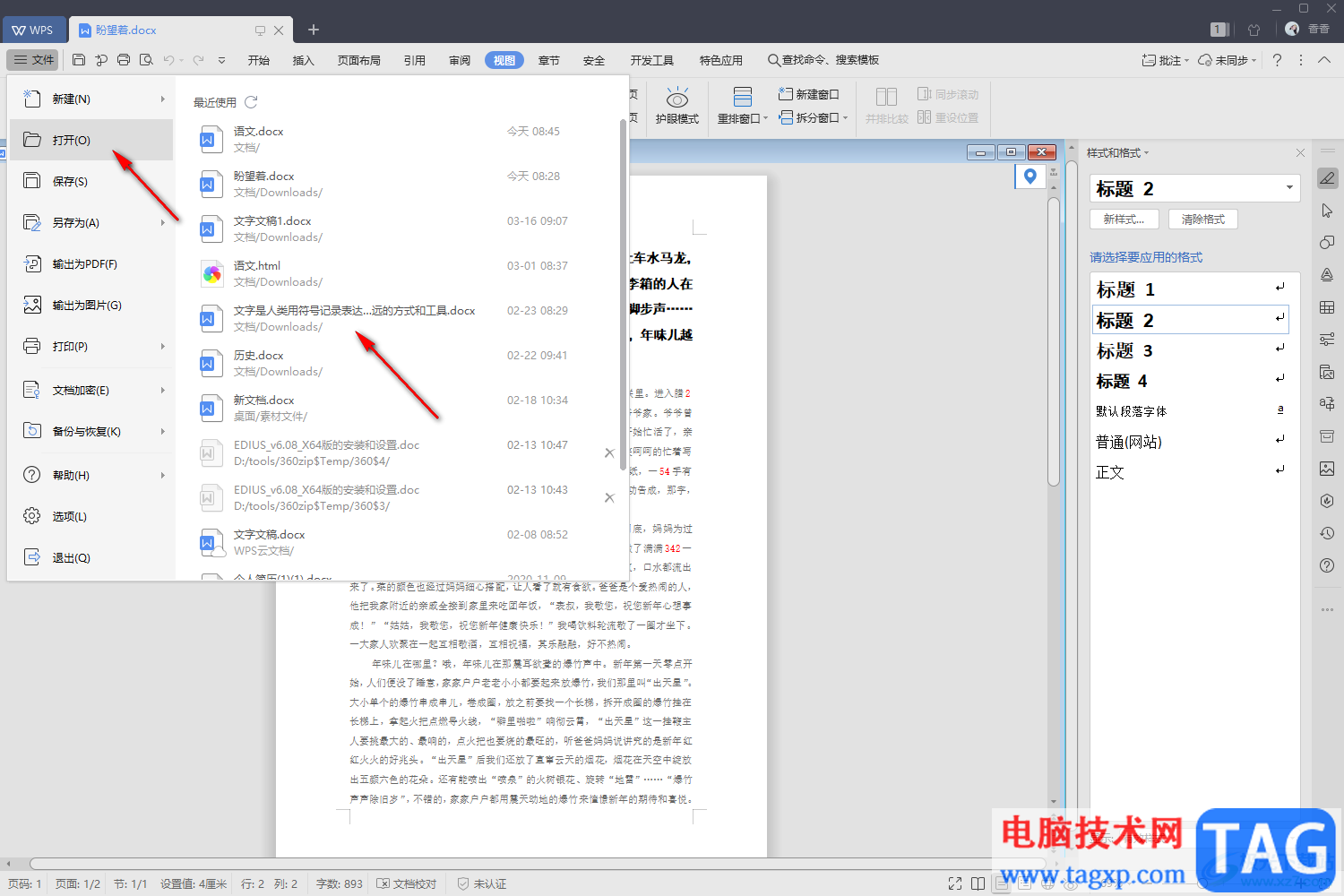Click the search commands (查找命令) field
The width and height of the screenshot is (1344, 896).
click(823, 60)
